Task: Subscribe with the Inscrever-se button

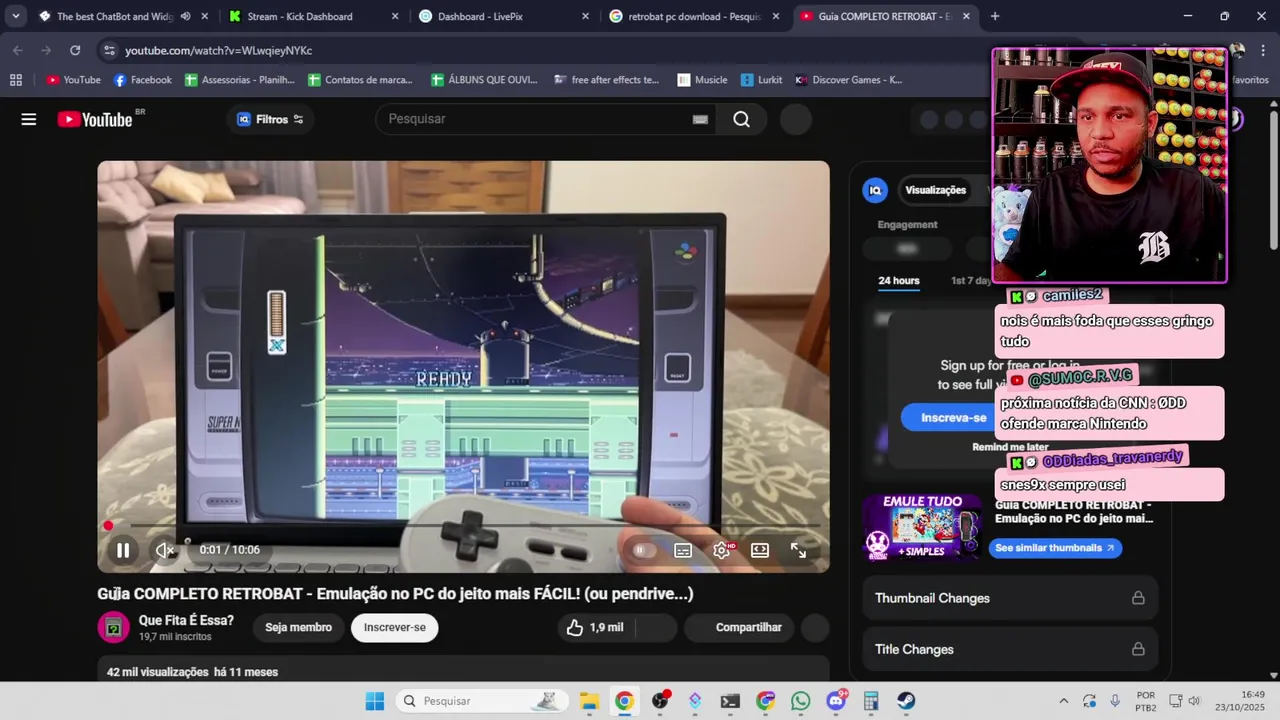Action: (x=394, y=627)
